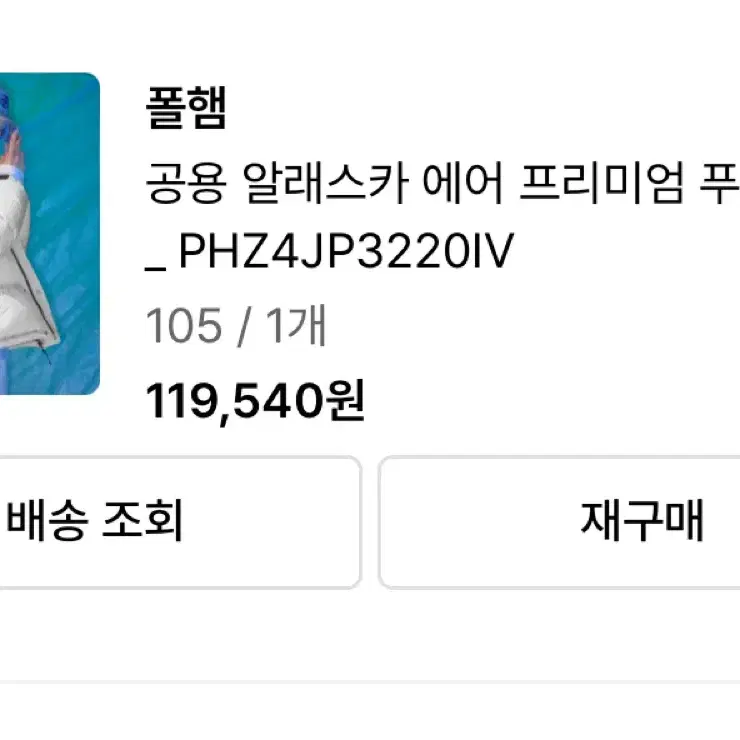Click the word 알래스카 in the title
This screenshot has width=740, height=740.
click(x=326, y=183)
